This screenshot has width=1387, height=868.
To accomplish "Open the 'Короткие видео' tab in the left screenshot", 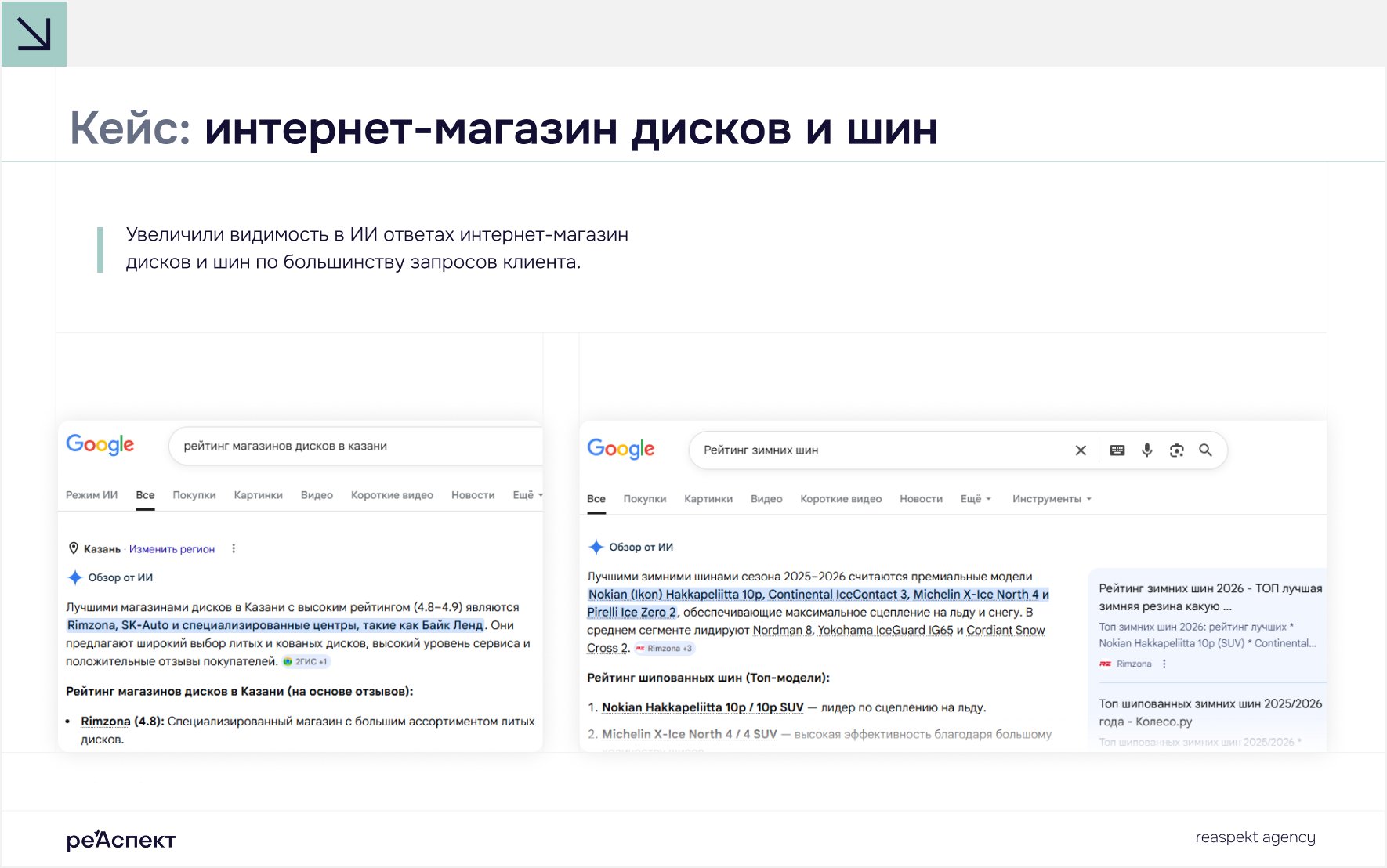I will [392, 495].
